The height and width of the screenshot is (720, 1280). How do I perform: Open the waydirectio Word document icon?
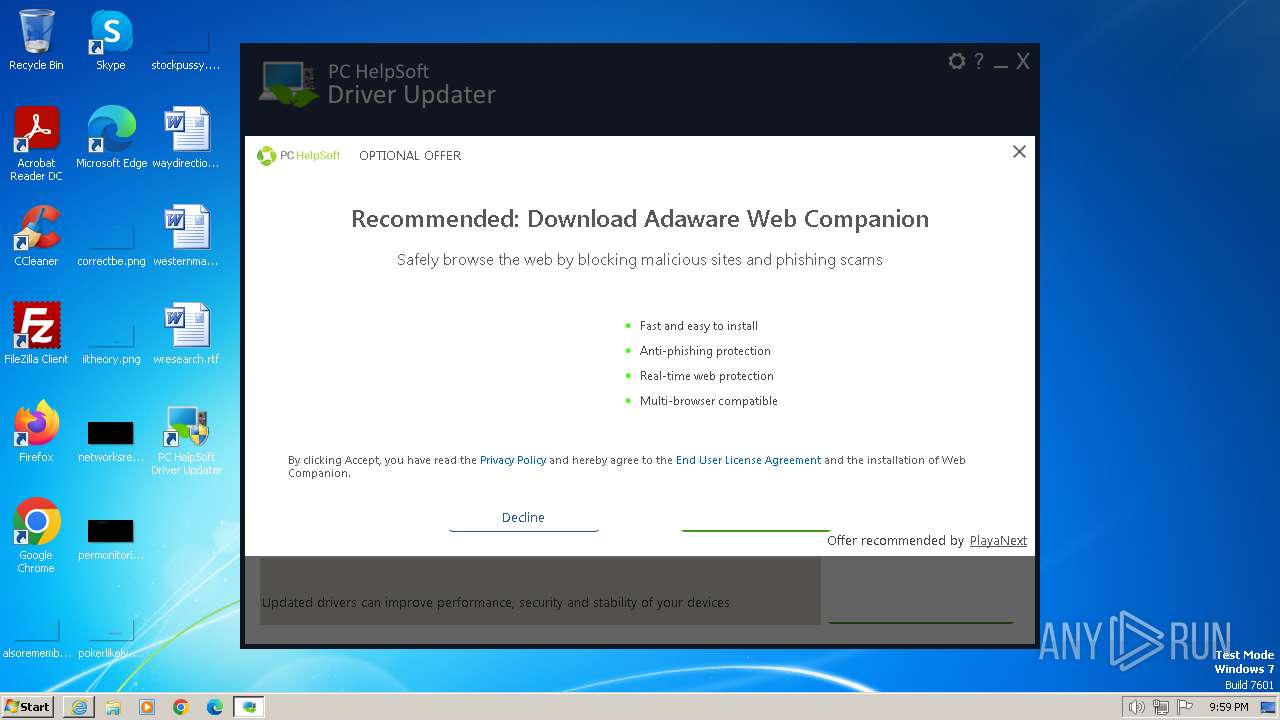click(x=186, y=137)
